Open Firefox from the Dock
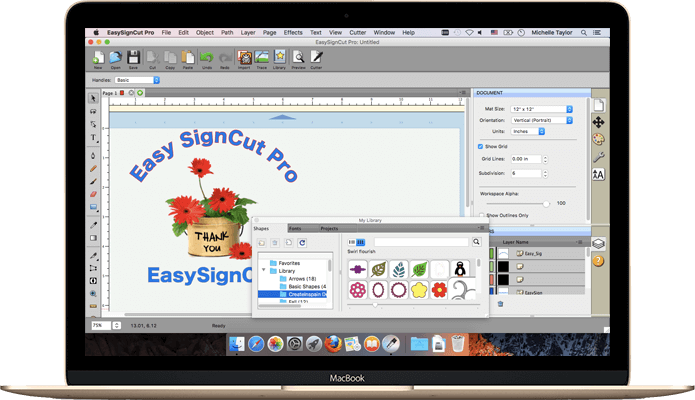 (333, 344)
